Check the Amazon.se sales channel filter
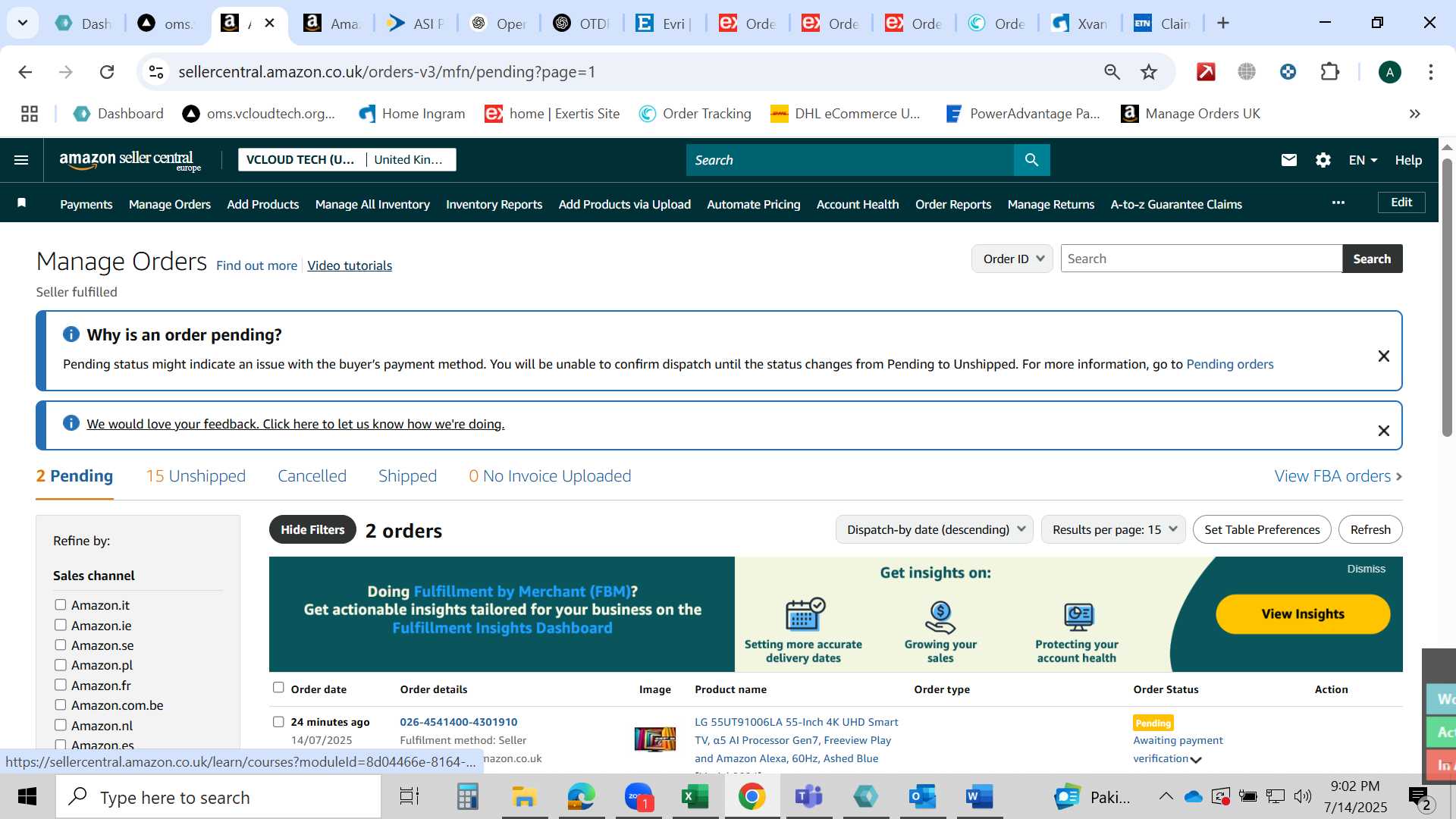Viewport: 1456px width, 819px height. coord(61,645)
